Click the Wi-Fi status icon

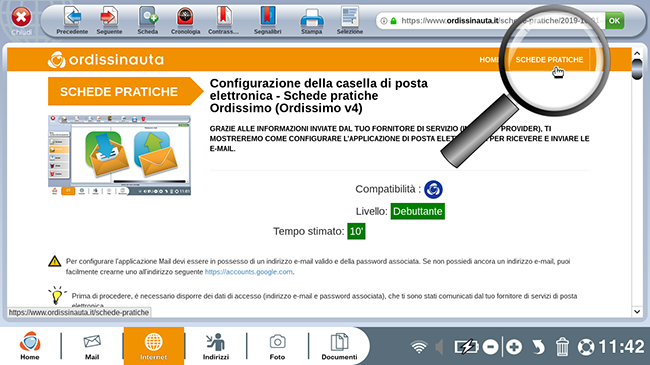[419, 346]
